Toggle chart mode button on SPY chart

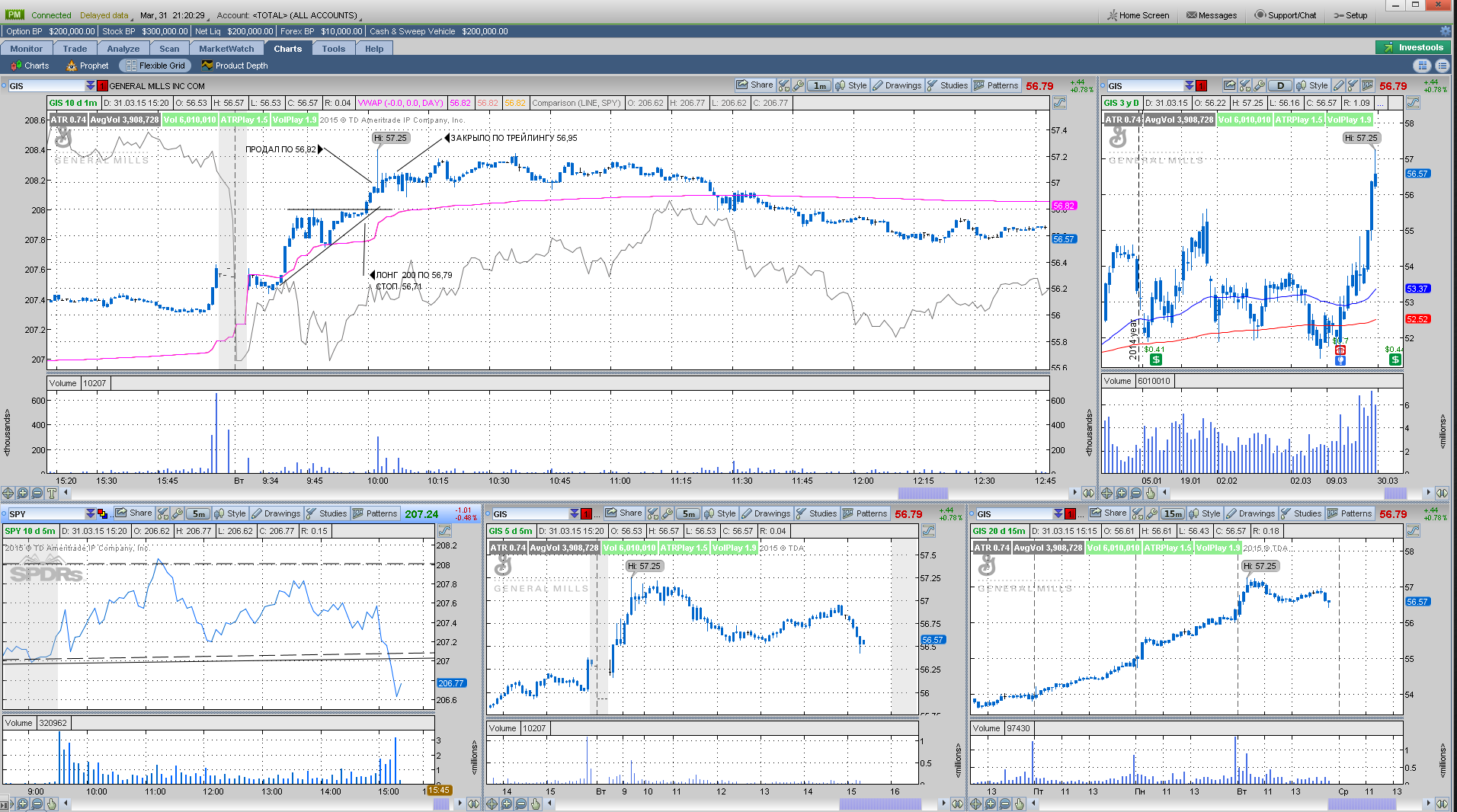(445, 531)
